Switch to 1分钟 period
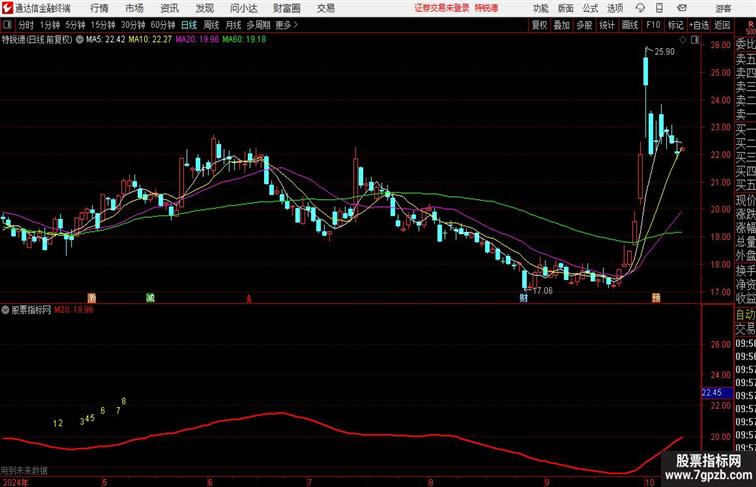The width and height of the screenshot is (756, 487). (x=50, y=25)
